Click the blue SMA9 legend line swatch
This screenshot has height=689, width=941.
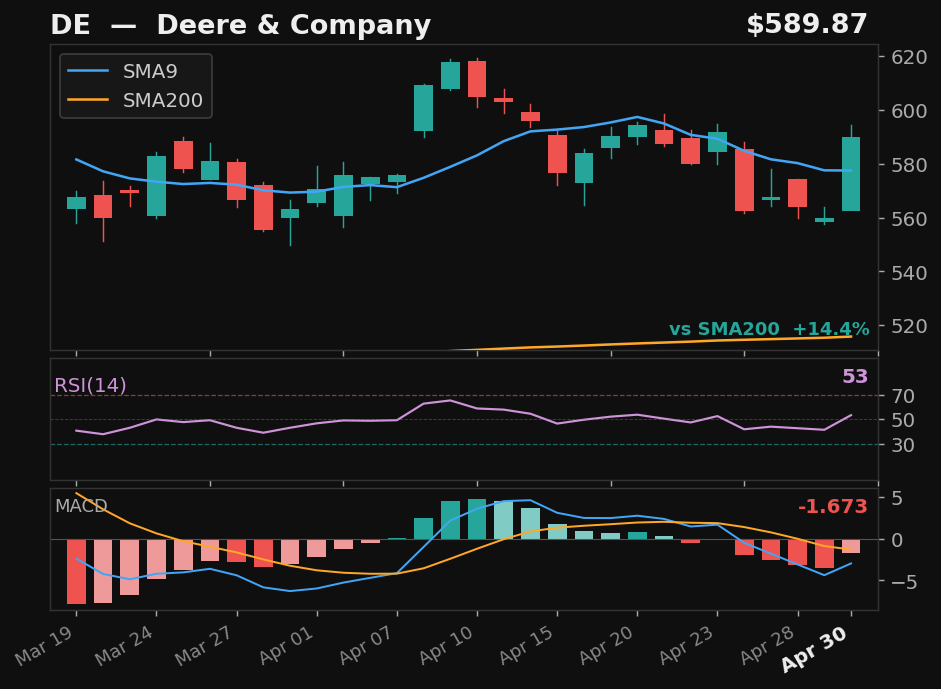tap(88, 71)
